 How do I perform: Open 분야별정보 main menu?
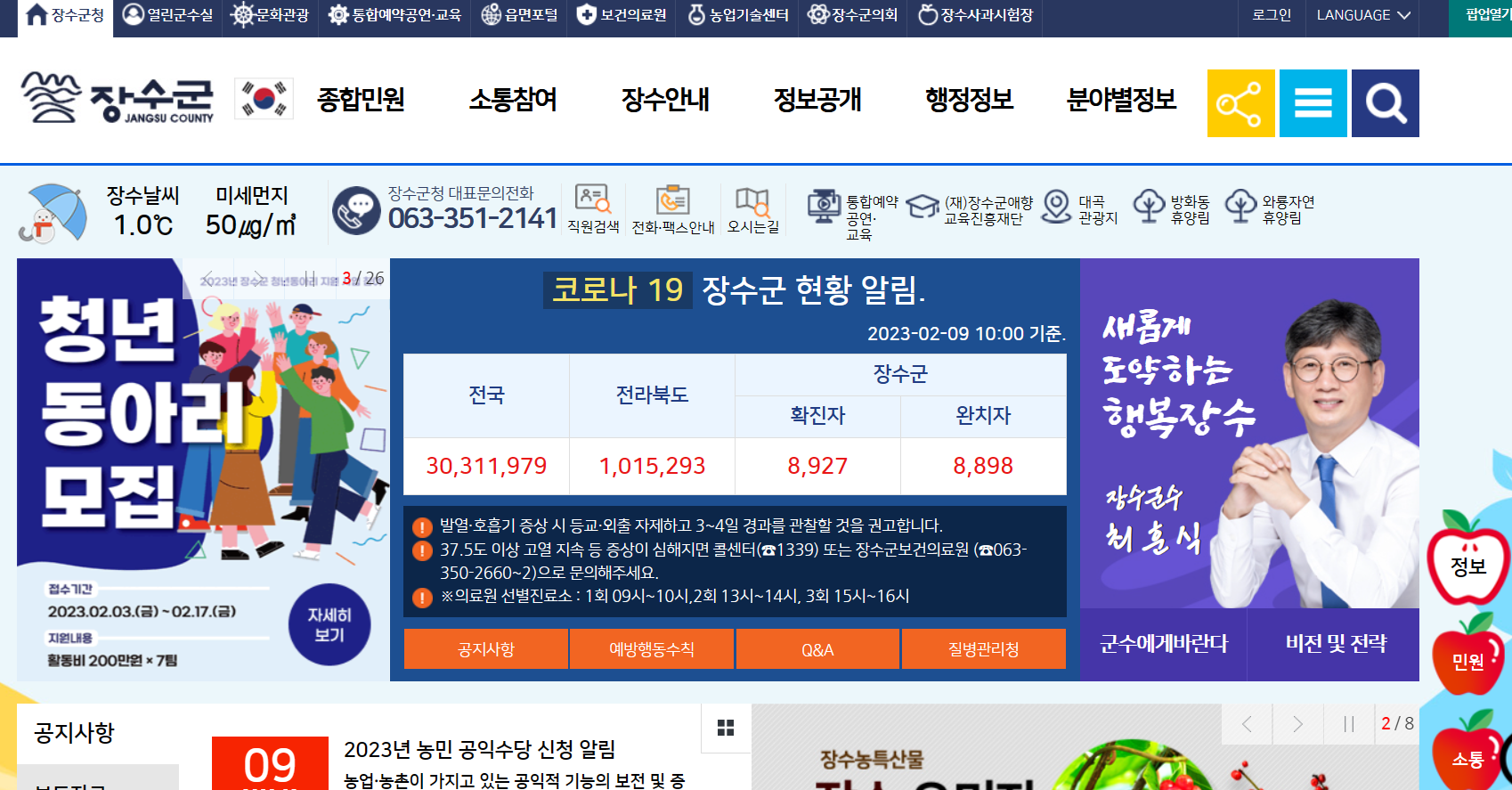1122,100
